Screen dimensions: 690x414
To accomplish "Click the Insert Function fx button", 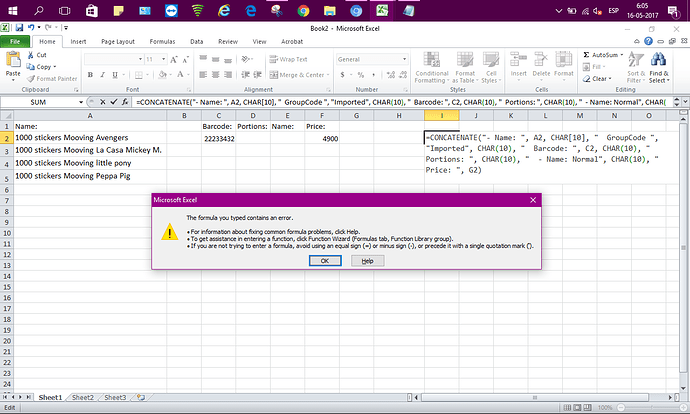I will [125, 102].
